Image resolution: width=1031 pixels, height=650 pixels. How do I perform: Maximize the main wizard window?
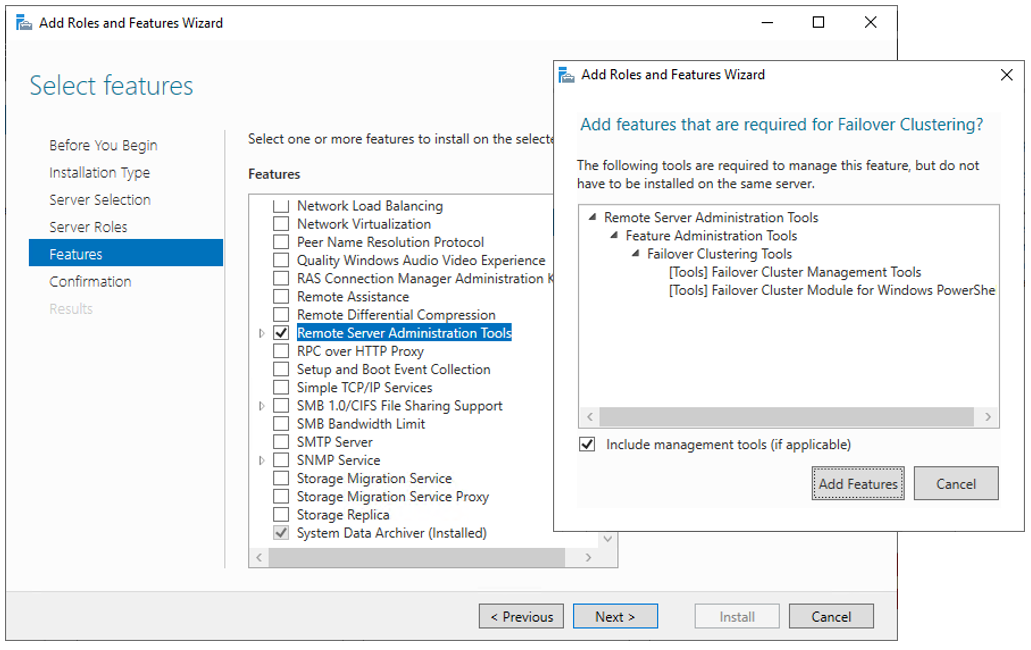pos(818,23)
